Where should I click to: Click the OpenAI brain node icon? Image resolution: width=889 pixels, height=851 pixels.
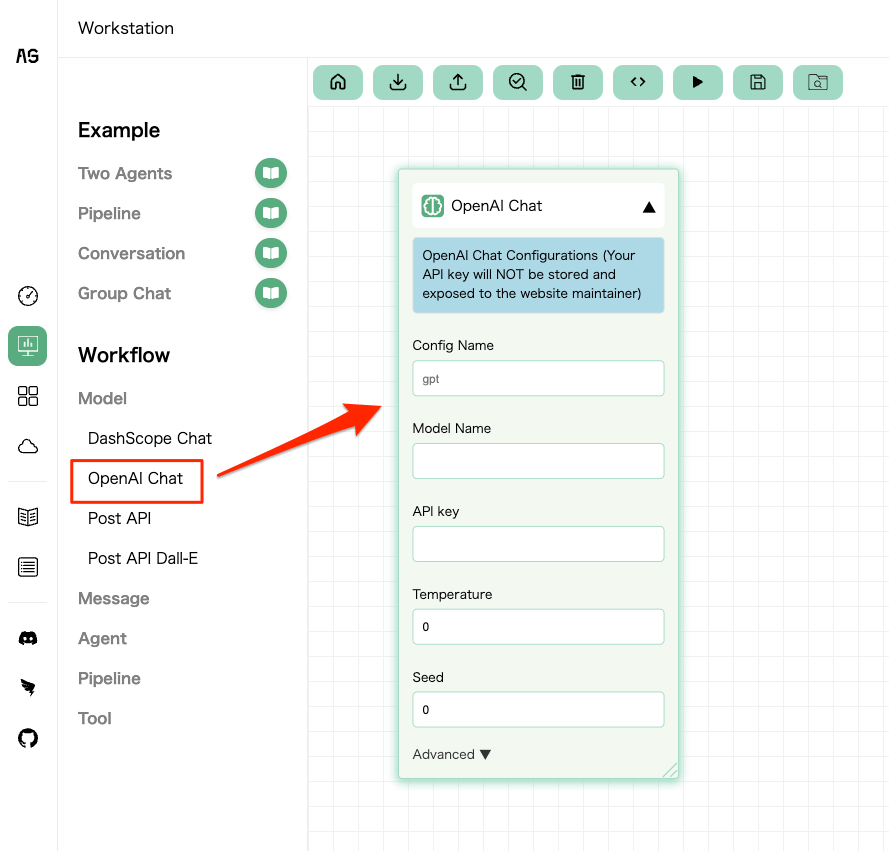(x=433, y=206)
